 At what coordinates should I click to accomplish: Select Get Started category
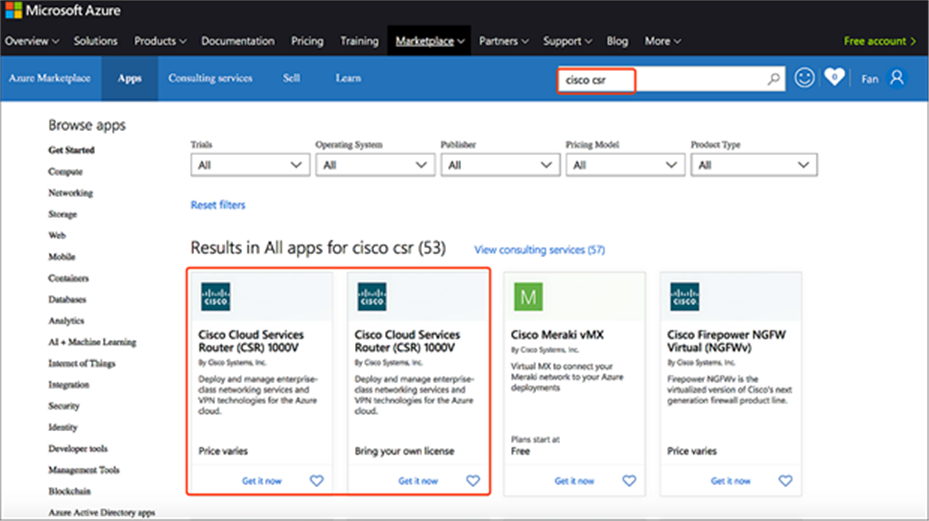(x=71, y=150)
